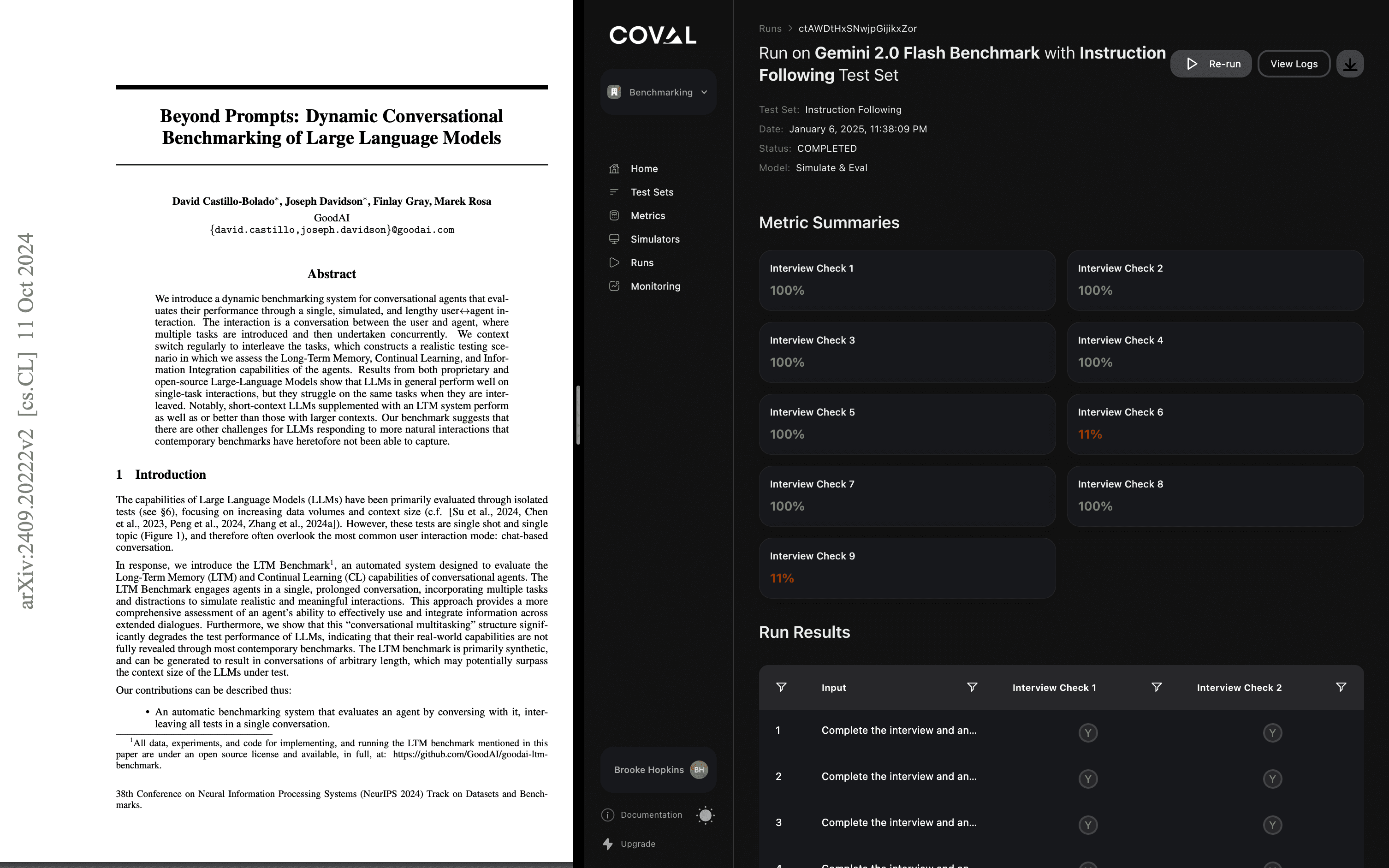Open the Brooke Hopkins user profile

pyautogui.click(x=659, y=769)
